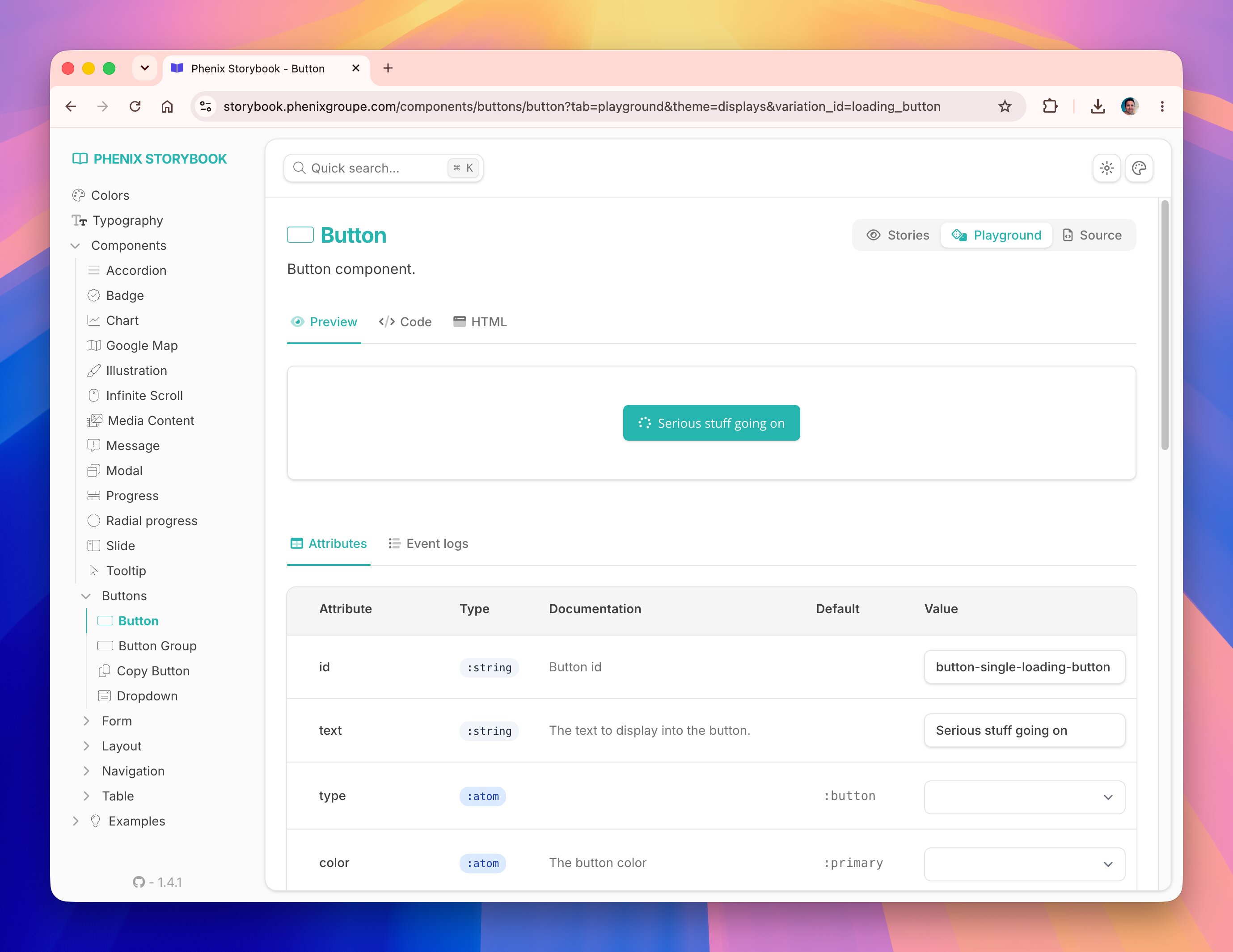Screen dimensions: 1233x952
Task: Expand the Form group
Action: click(86, 720)
